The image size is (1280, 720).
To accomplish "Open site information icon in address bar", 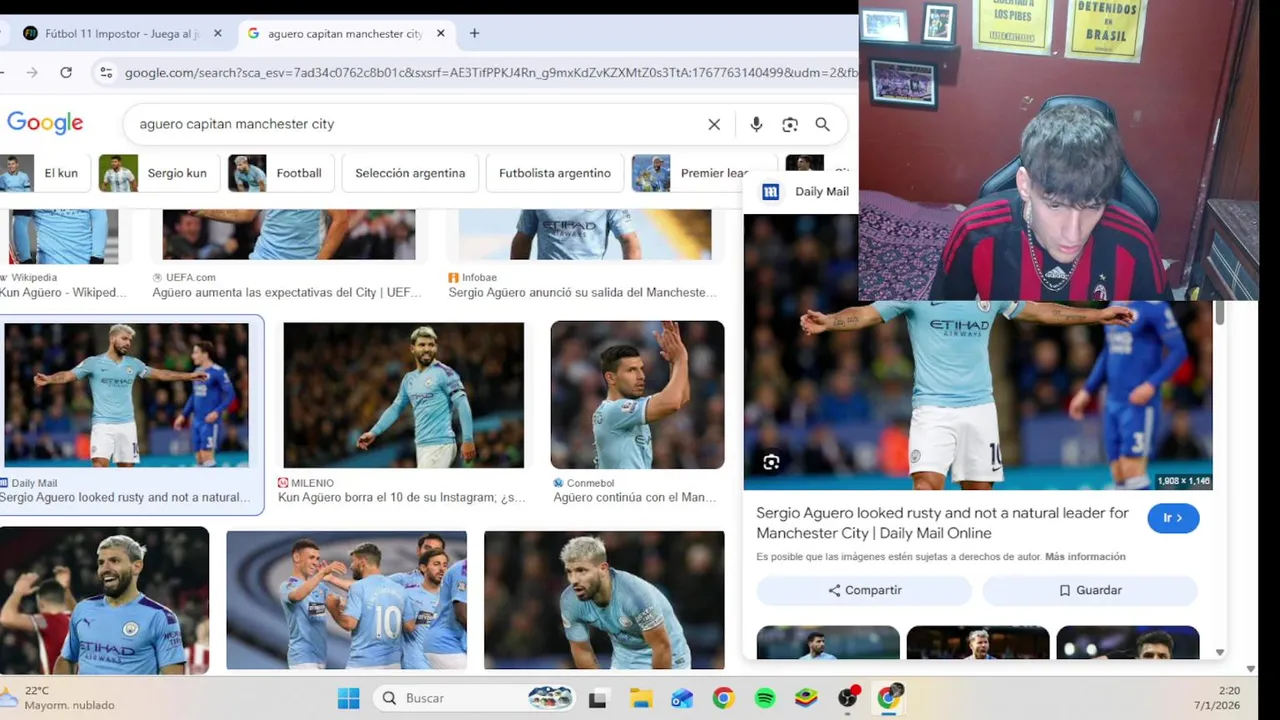I will pyautogui.click(x=106, y=72).
